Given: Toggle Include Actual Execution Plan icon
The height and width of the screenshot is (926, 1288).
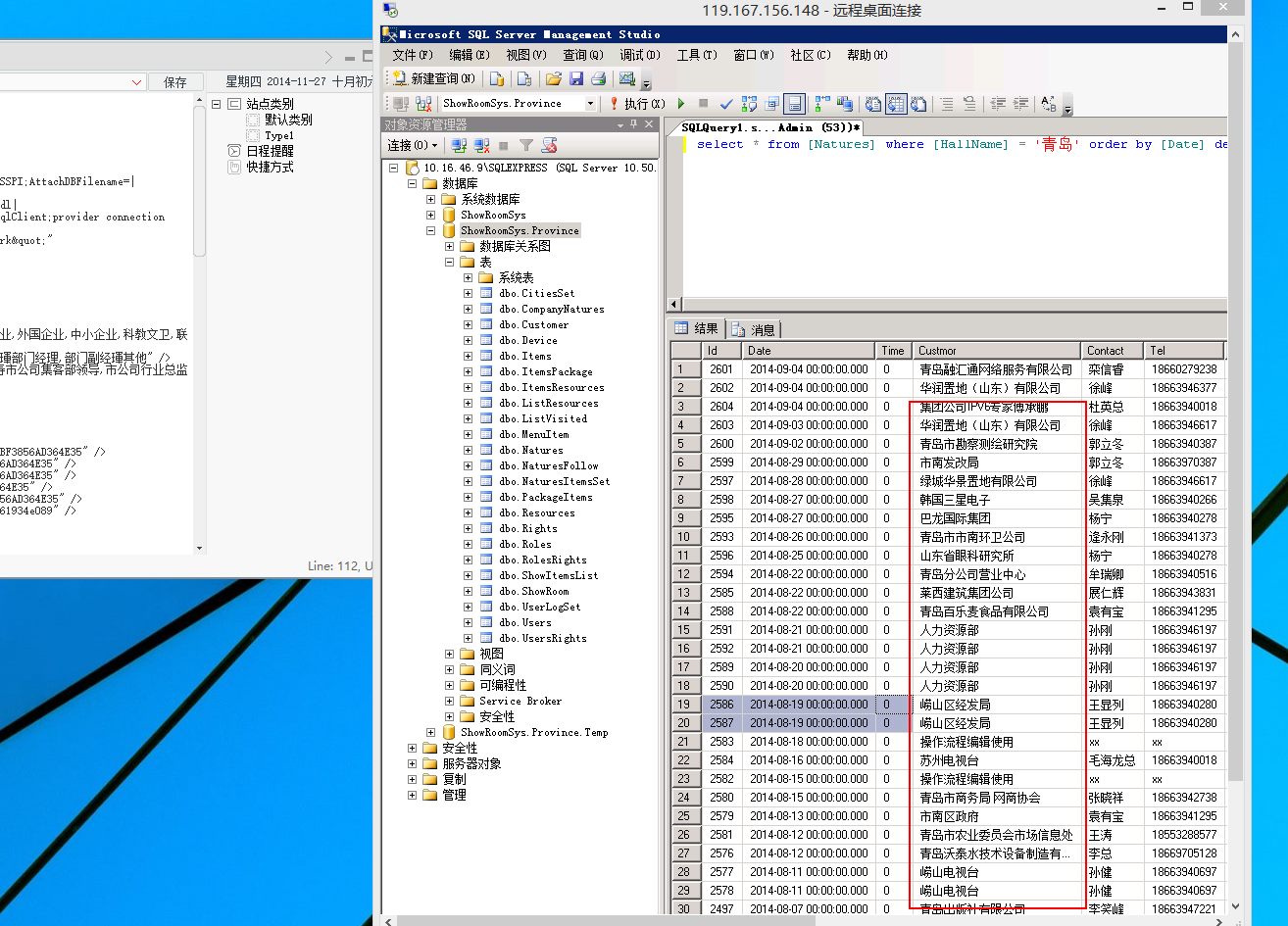Looking at the screenshot, I should pyautogui.click(x=821, y=104).
